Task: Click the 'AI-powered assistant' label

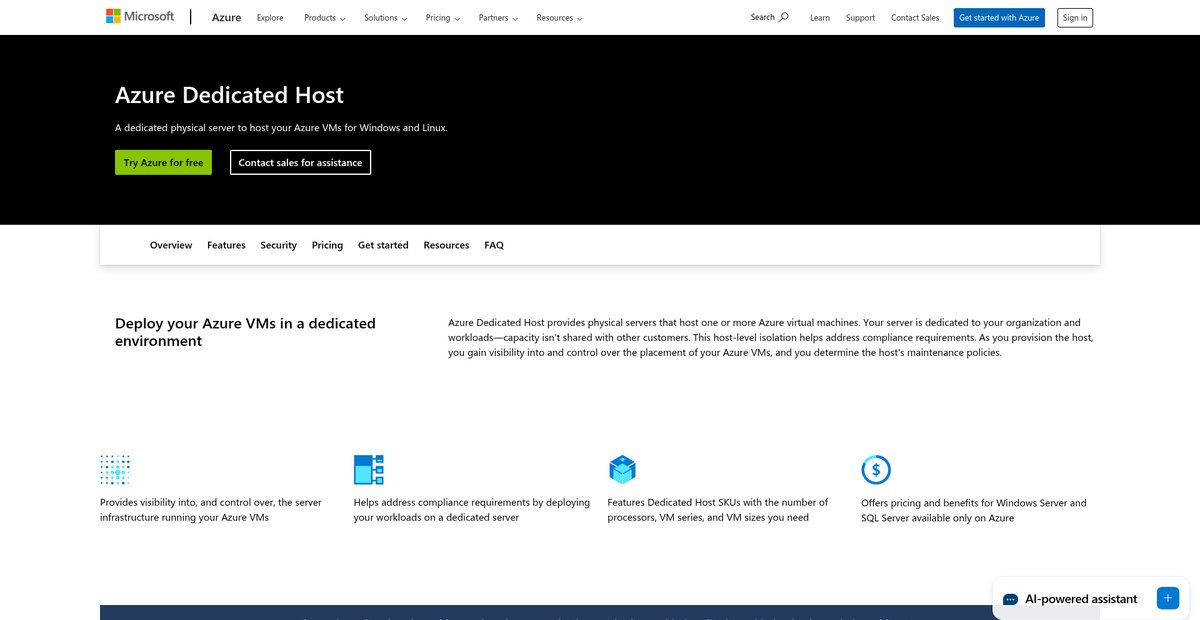Action: (x=1081, y=599)
